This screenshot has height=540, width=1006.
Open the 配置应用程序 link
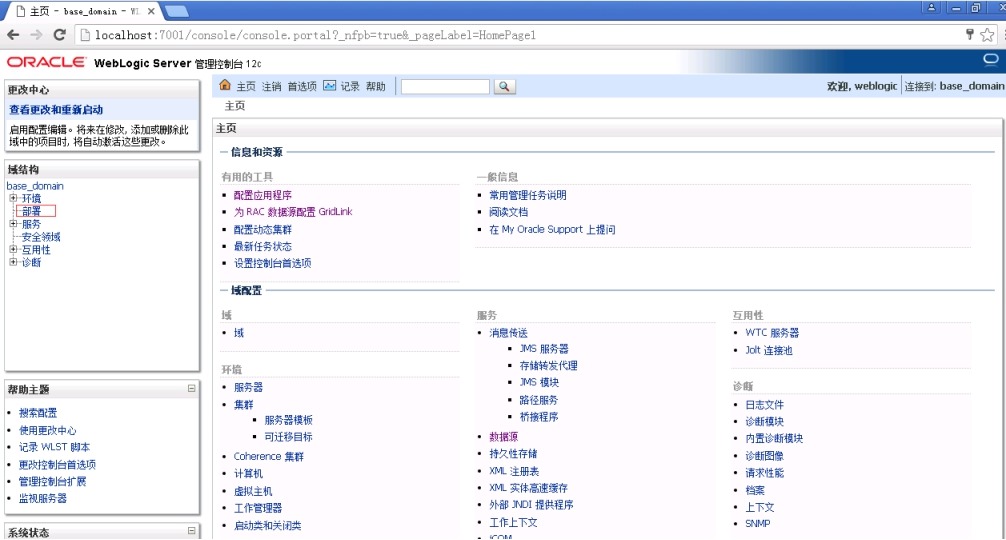pyautogui.click(x=262, y=196)
